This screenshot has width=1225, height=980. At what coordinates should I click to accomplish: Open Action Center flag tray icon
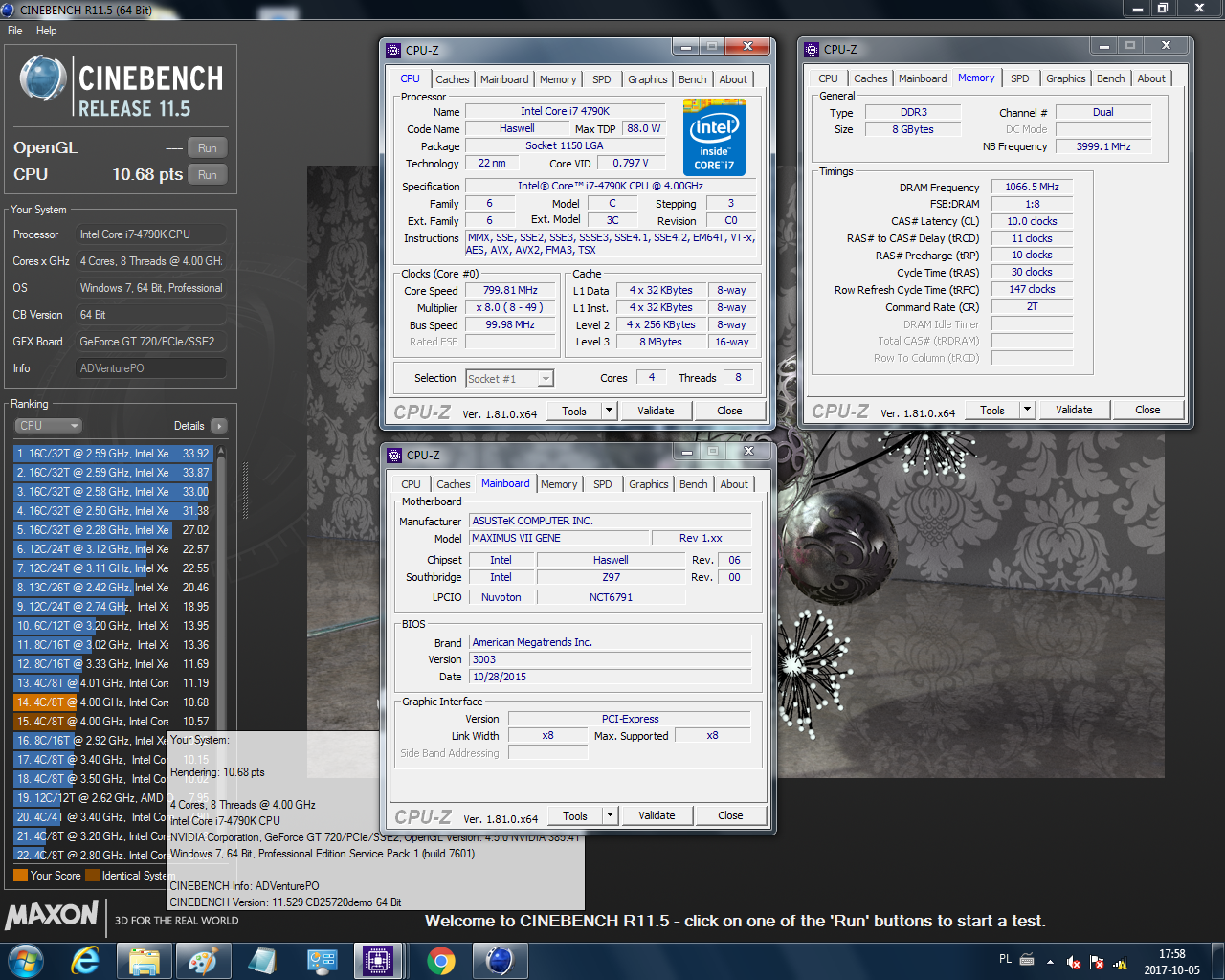point(1097,961)
